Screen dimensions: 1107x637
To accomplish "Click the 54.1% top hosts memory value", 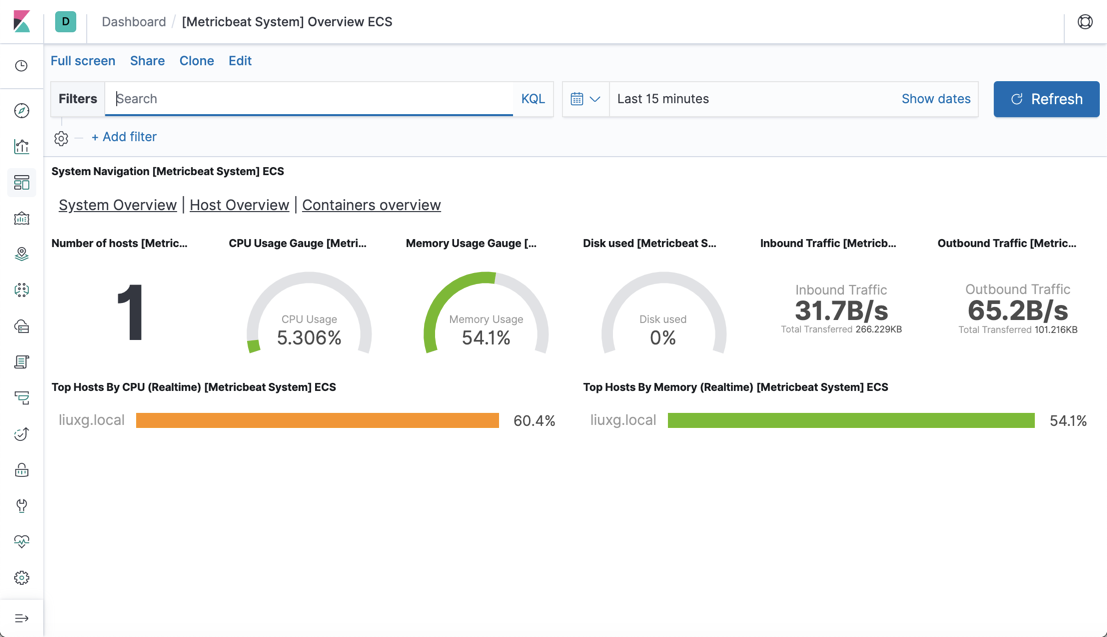I will coord(1068,421).
